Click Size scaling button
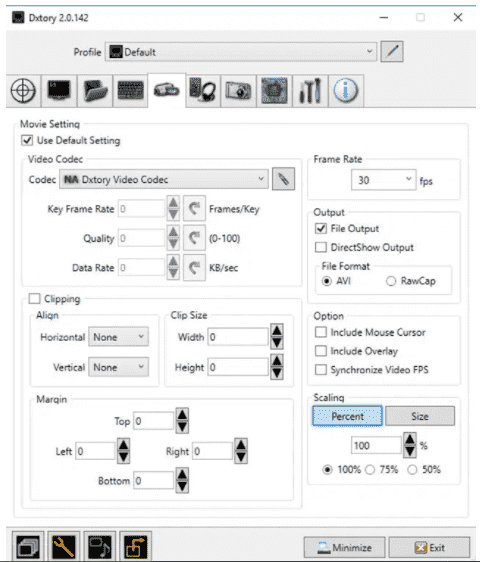480x562 pixels. [x=420, y=416]
